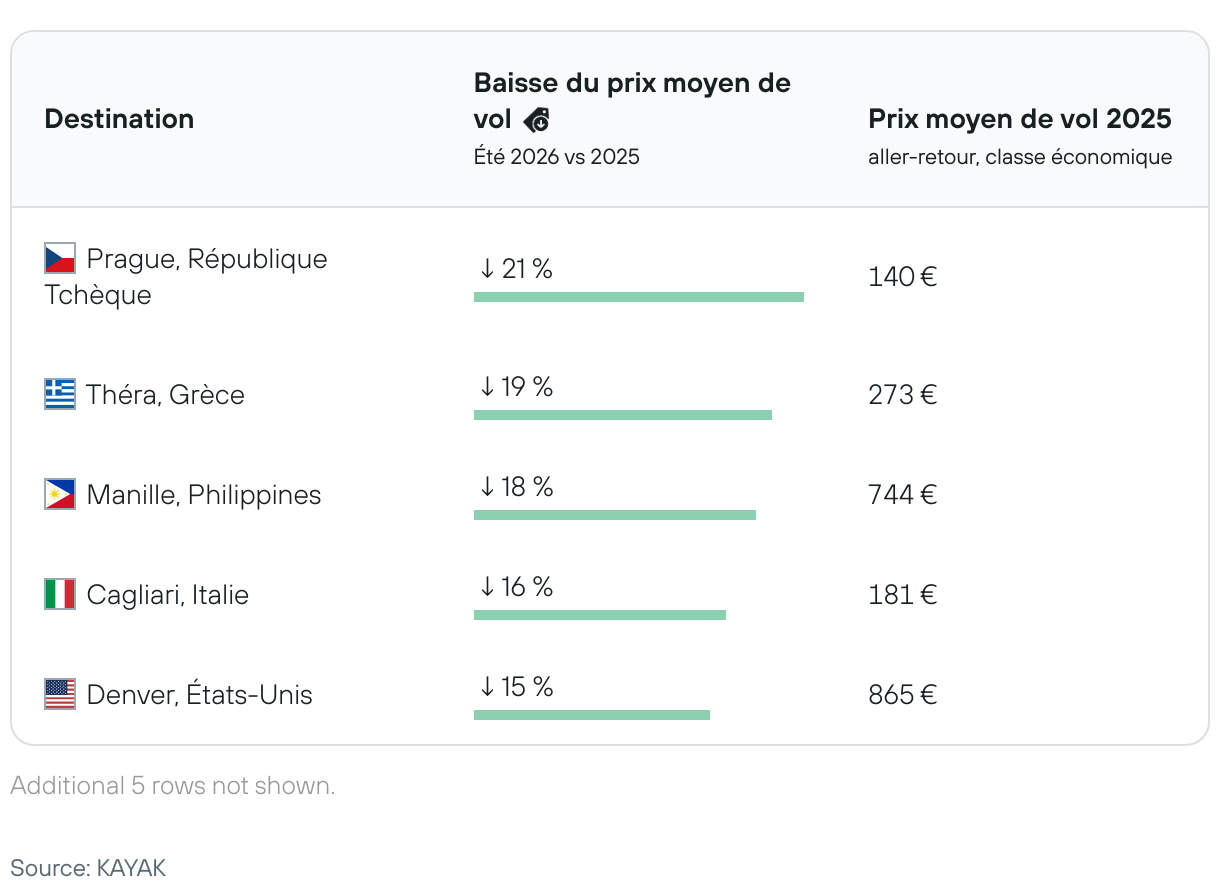Select the Denver 15 % green bar
The image size is (1220, 896).
click(591, 715)
